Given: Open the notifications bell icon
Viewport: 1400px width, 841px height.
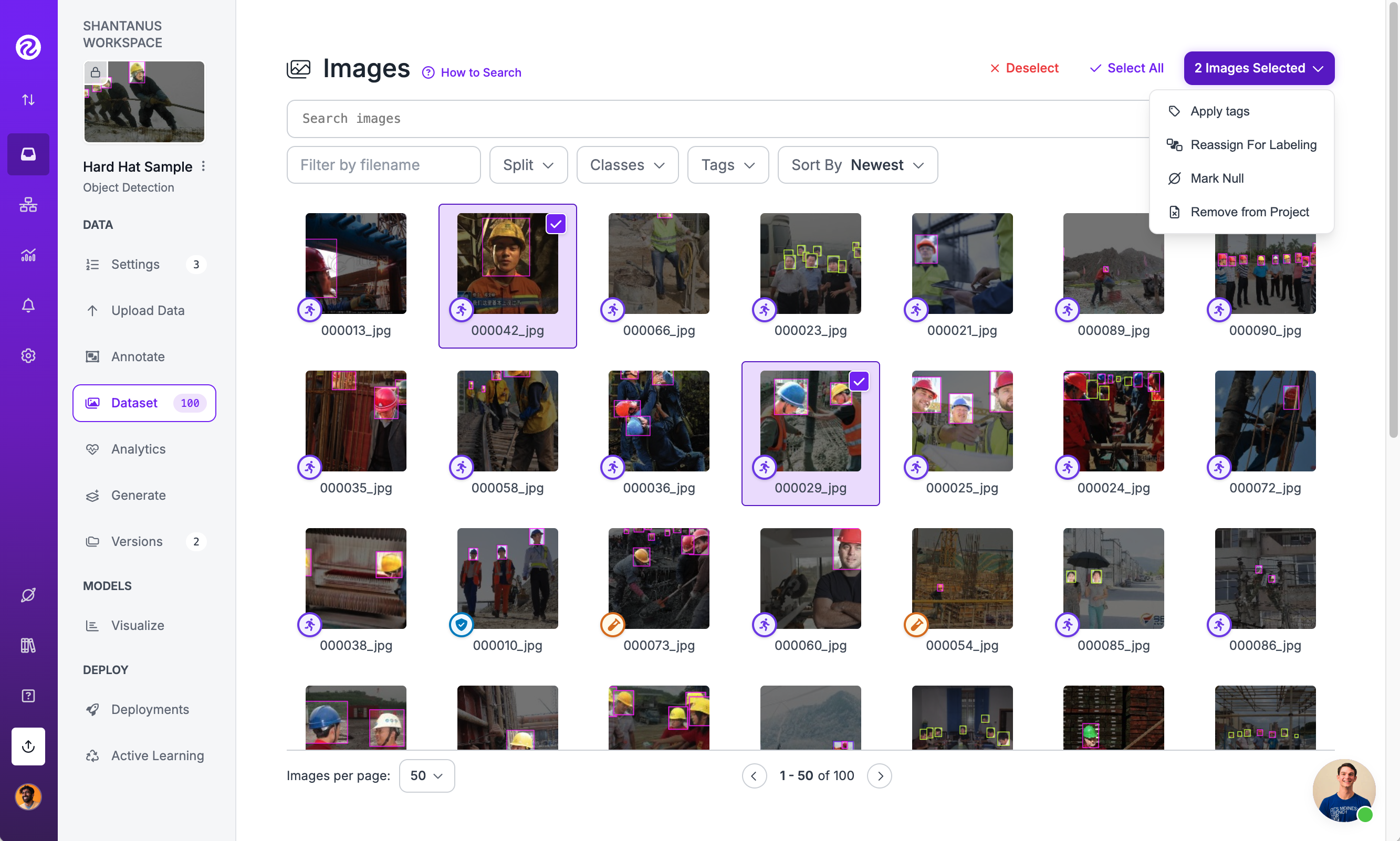Looking at the screenshot, I should [x=28, y=306].
